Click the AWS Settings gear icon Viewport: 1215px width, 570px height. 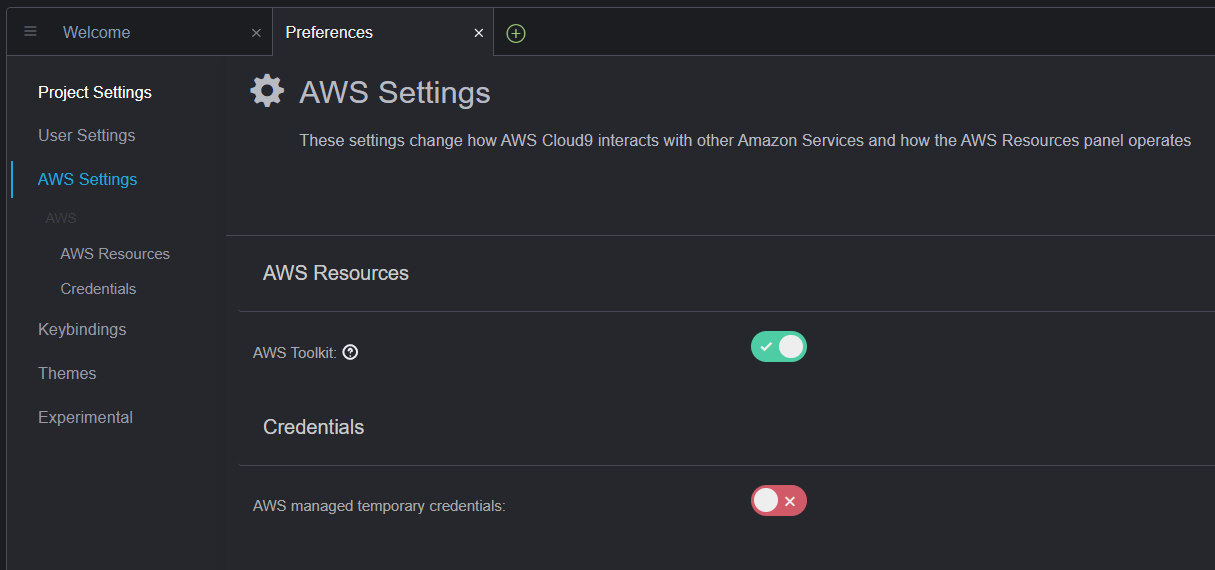(267, 91)
